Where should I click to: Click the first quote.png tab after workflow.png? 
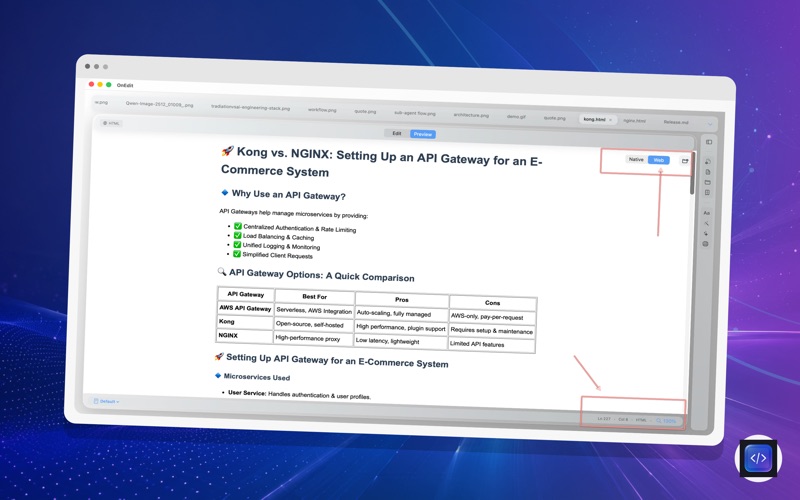(365, 111)
